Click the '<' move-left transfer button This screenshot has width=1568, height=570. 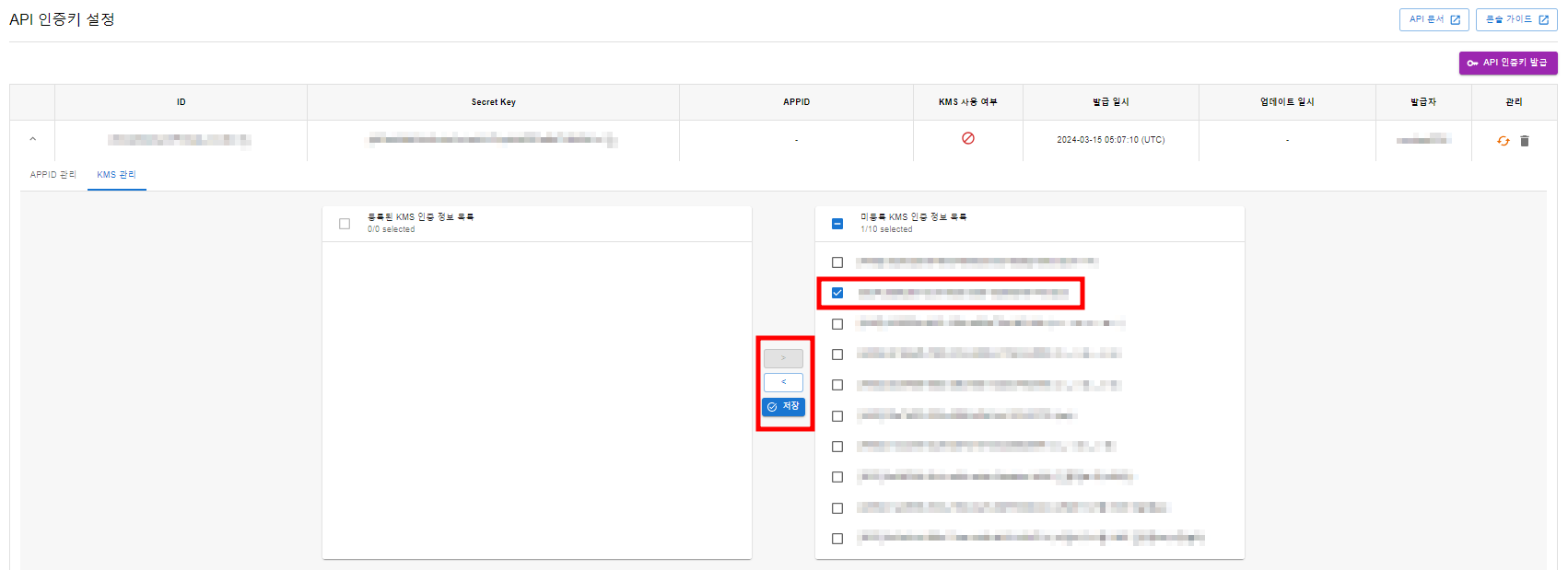783,382
